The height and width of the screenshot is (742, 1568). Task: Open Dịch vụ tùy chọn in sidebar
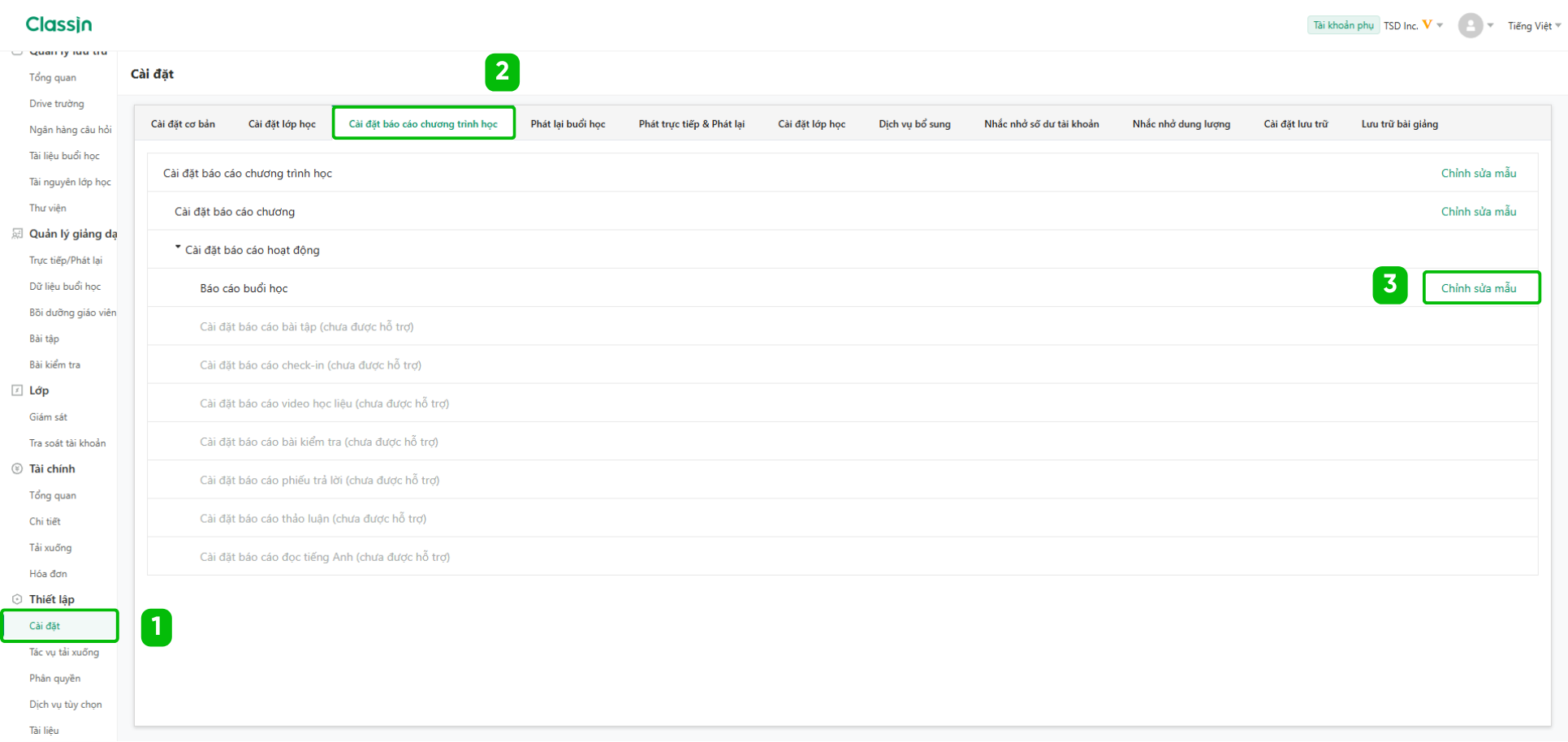(x=65, y=705)
